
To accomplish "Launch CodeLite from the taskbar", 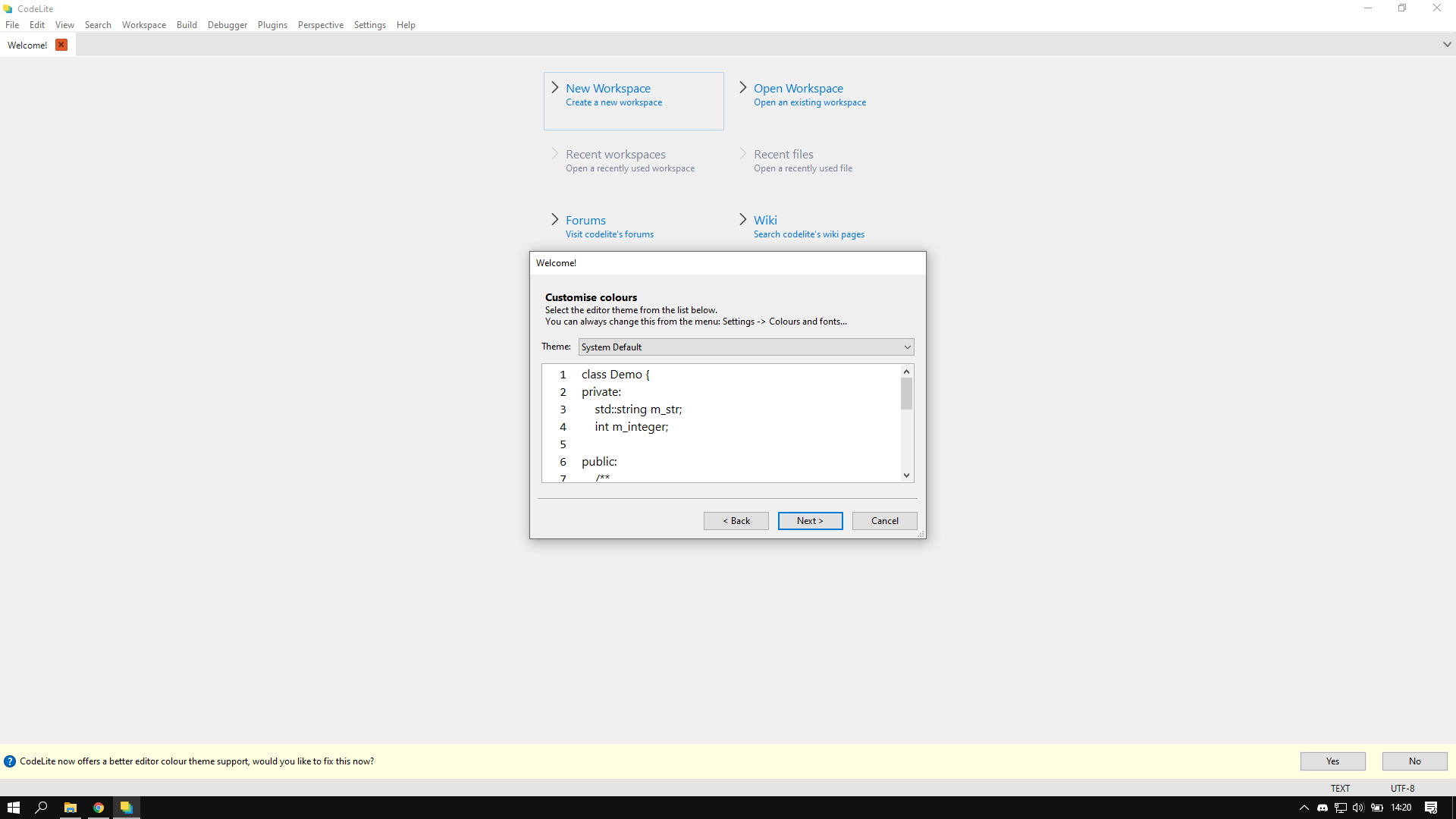I will [127, 808].
